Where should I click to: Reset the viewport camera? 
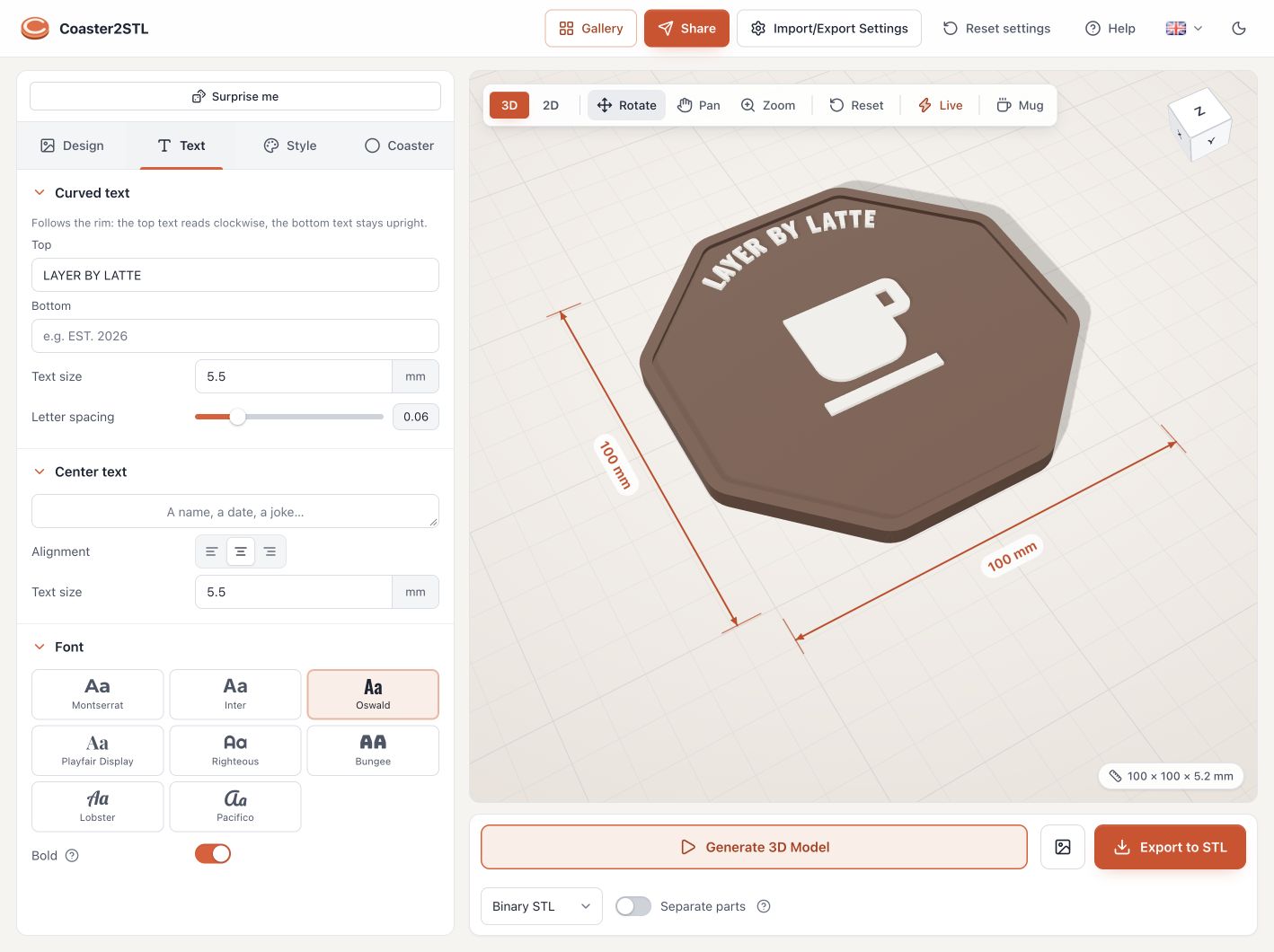pyautogui.click(x=856, y=105)
